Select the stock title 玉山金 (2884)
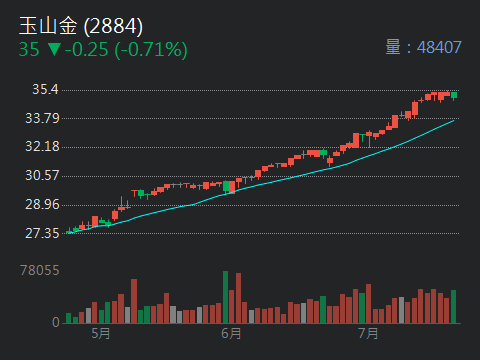This screenshot has width=480, height=360. pos(81,26)
